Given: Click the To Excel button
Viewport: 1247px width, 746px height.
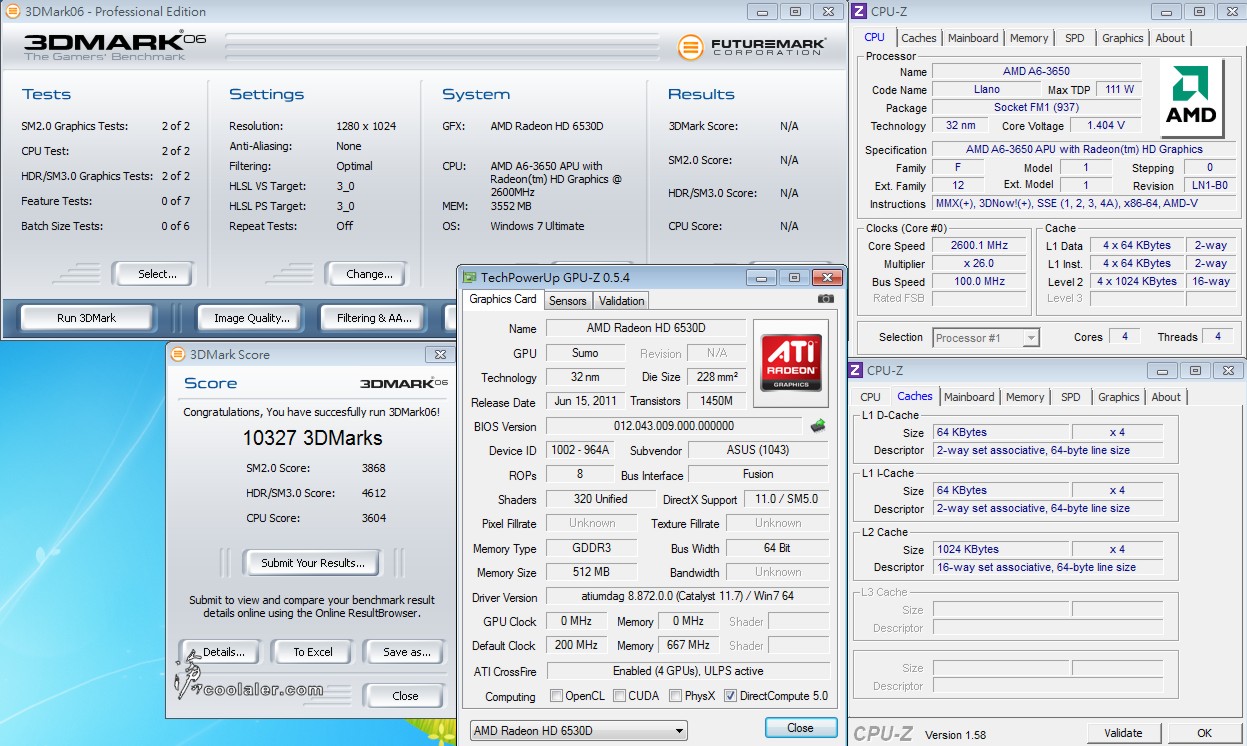Looking at the screenshot, I should tap(313, 652).
